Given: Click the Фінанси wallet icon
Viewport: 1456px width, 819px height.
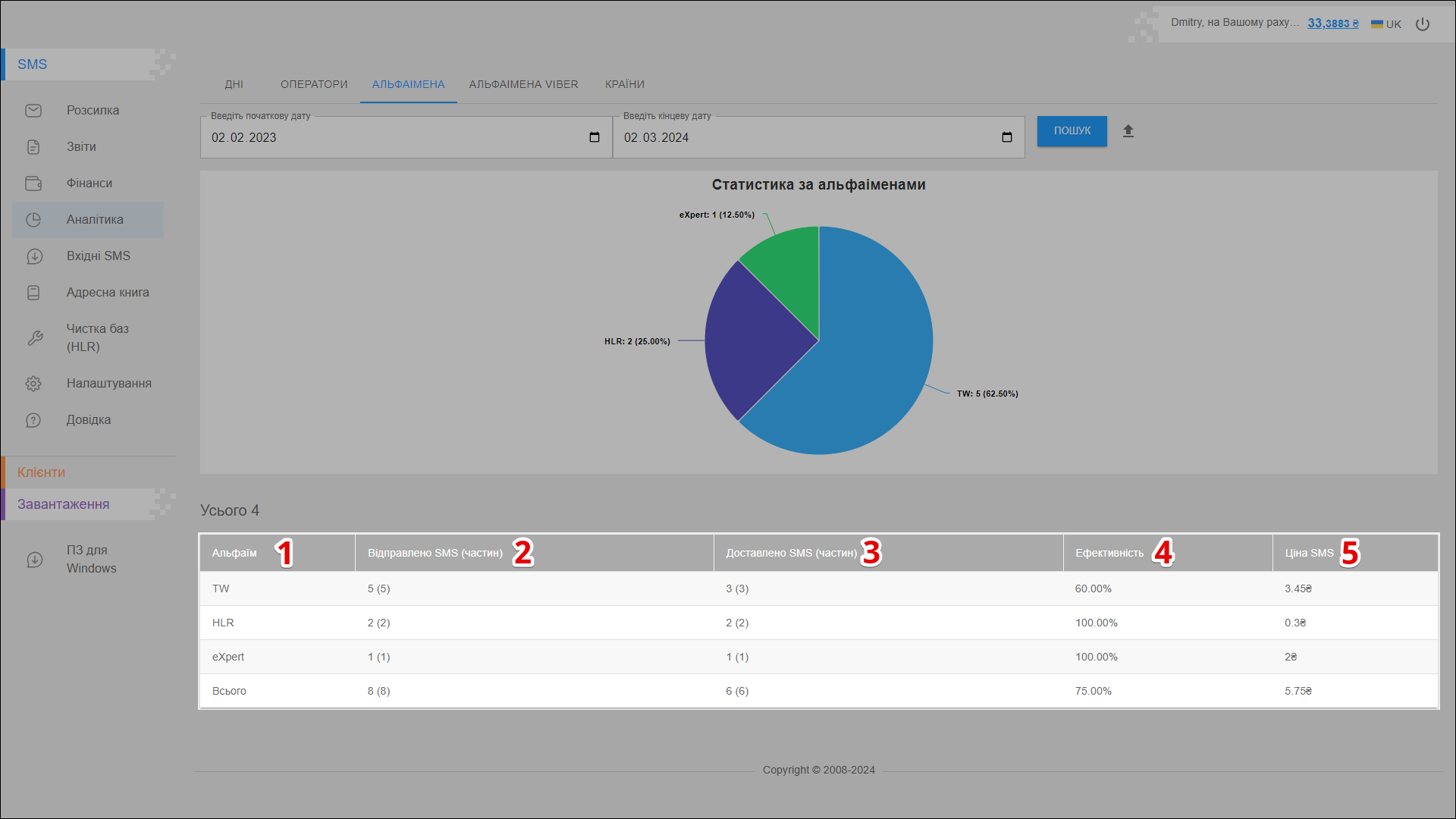Looking at the screenshot, I should tap(33, 184).
